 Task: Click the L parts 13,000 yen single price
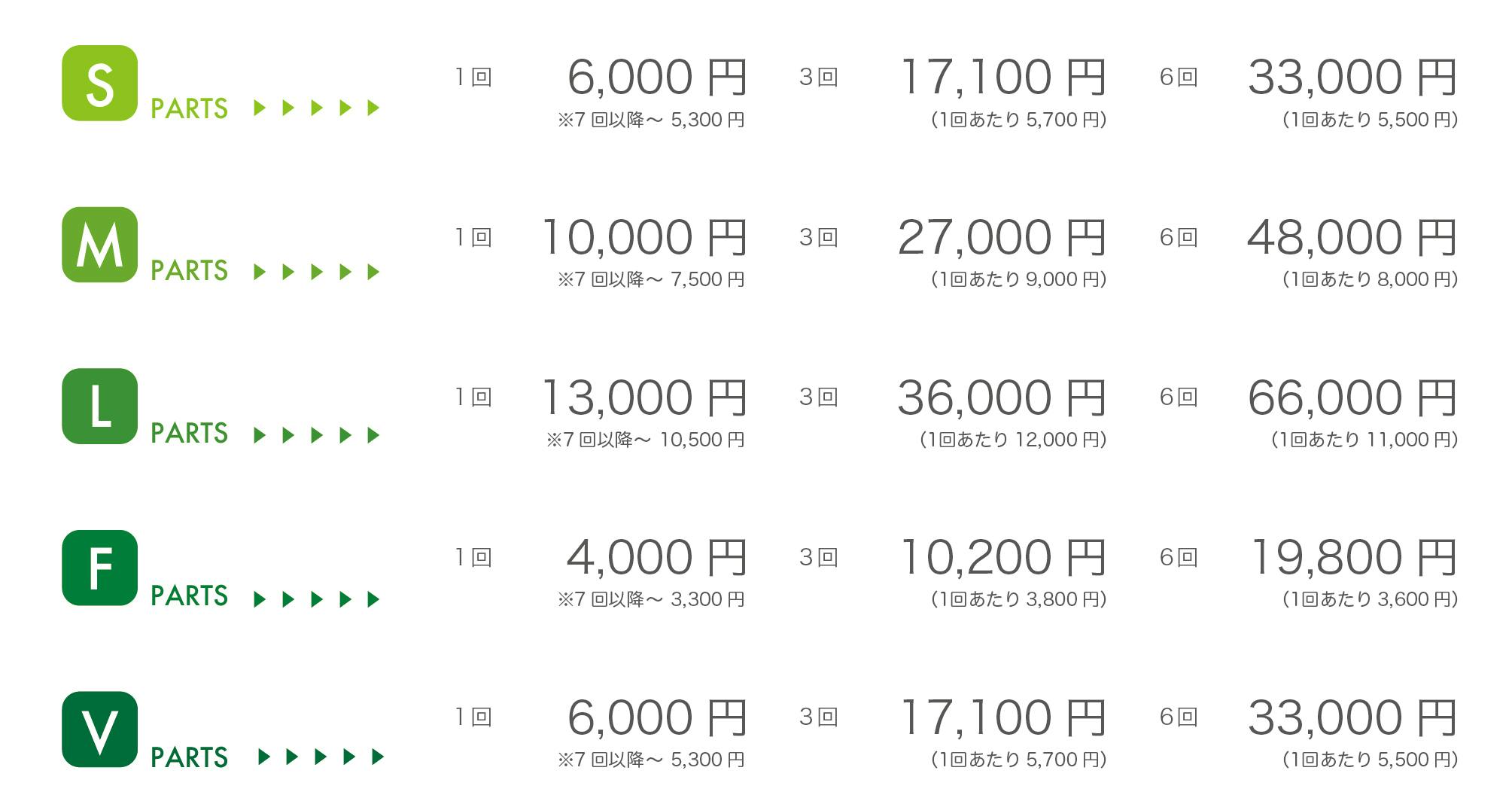643,398
